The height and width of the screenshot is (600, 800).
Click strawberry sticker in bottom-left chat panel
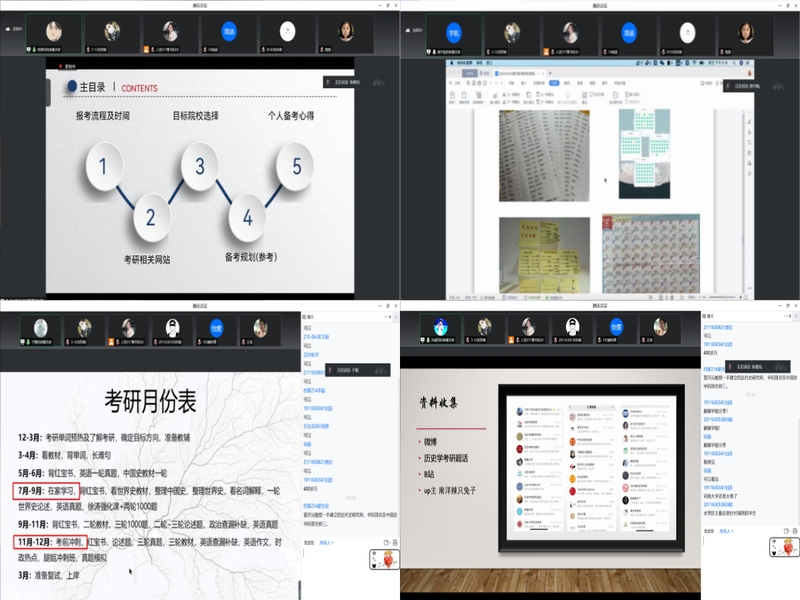[x=385, y=560]
